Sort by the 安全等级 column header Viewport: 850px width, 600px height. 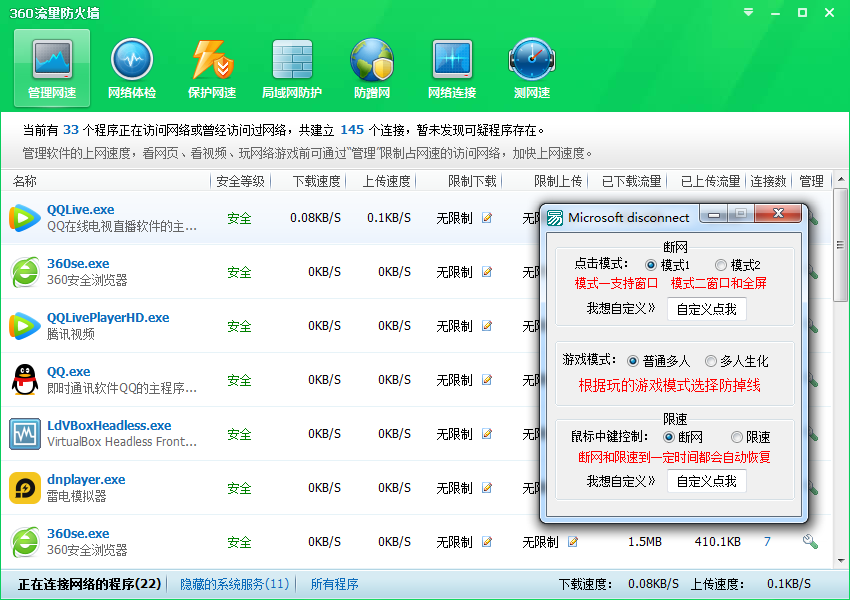click(241, 181)
